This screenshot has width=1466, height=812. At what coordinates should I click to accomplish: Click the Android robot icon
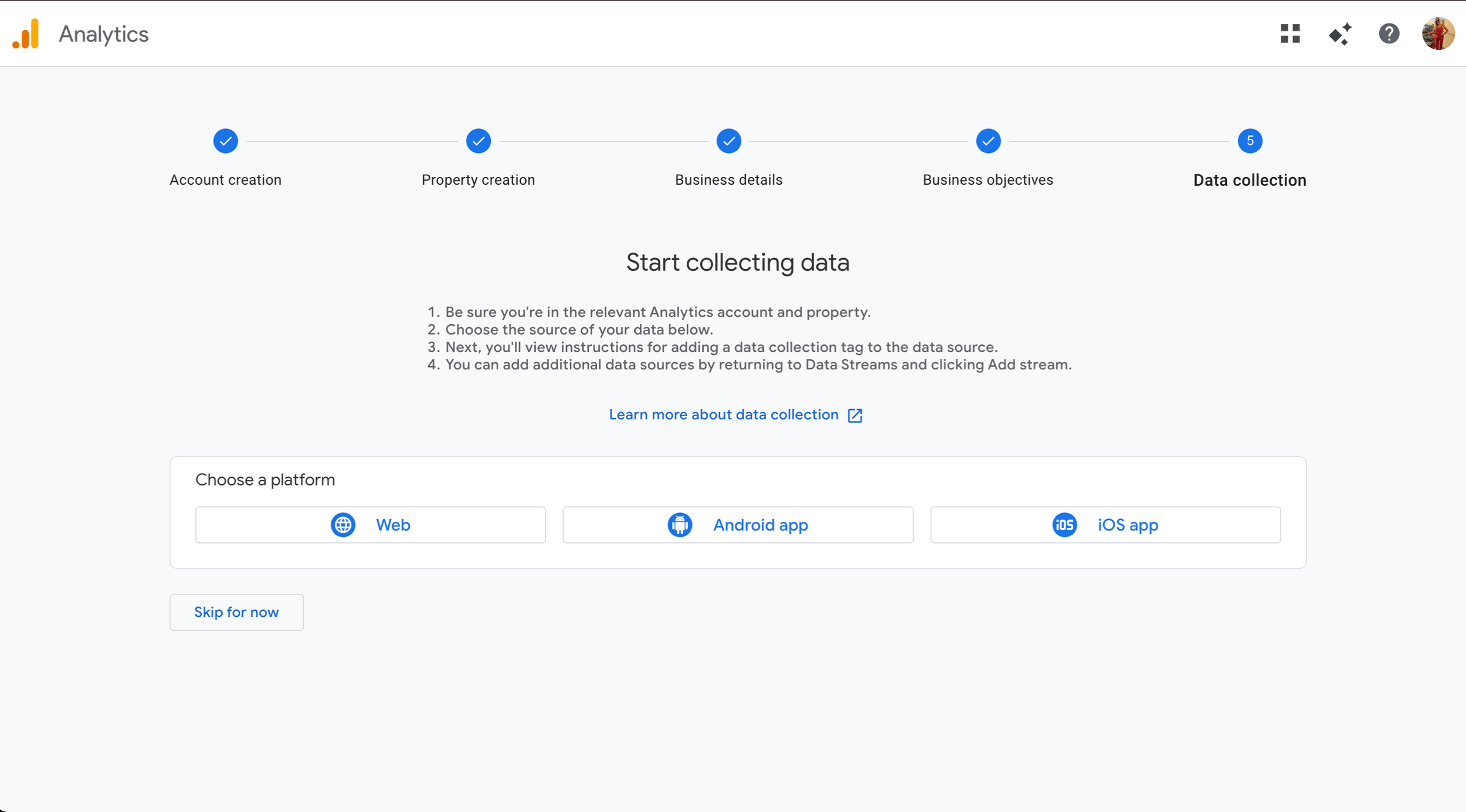pyautogui.click(x=680, y=525)
